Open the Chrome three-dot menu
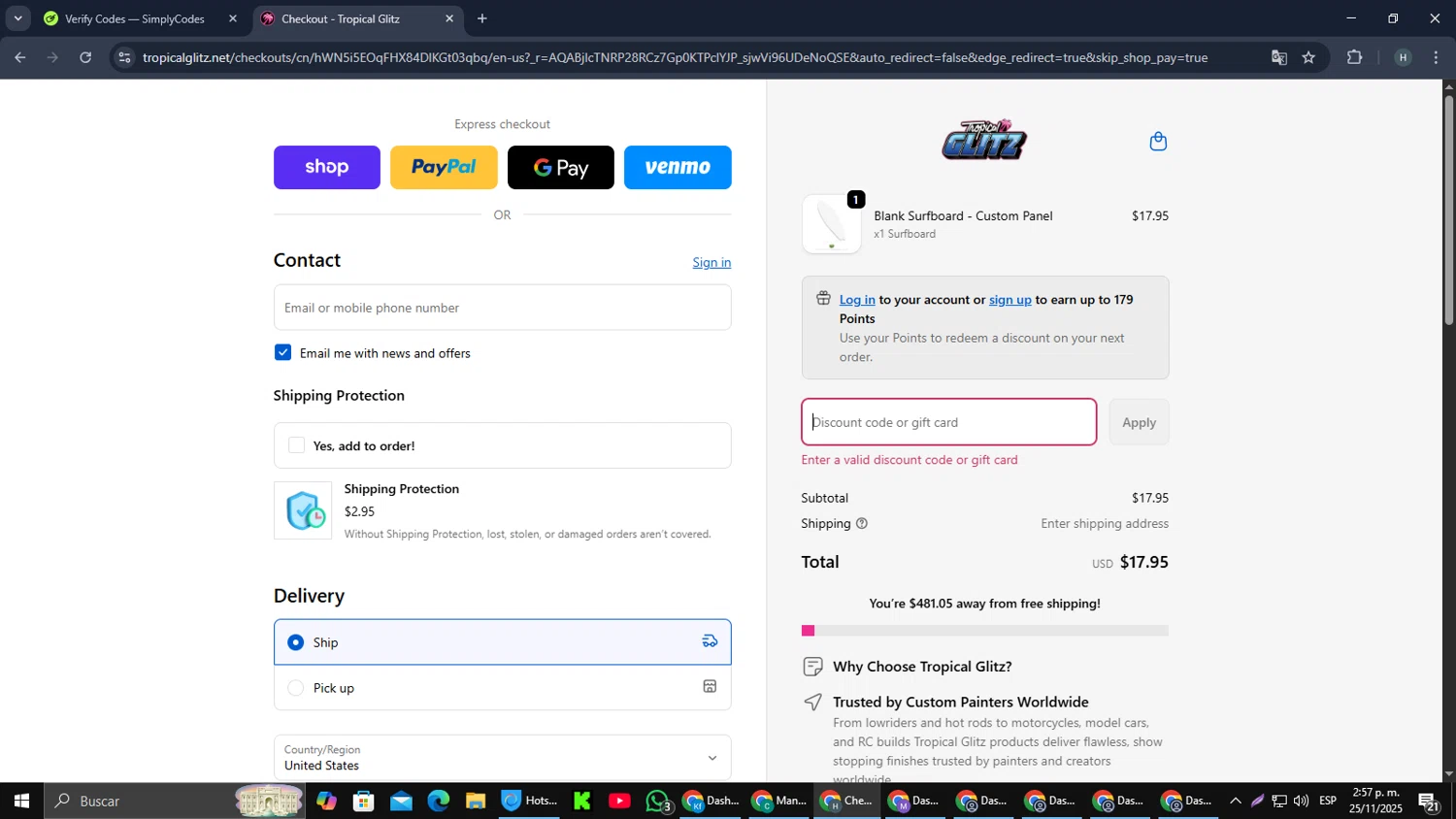The width and height of the screenshot is (1456, 819). (1437, 57)
